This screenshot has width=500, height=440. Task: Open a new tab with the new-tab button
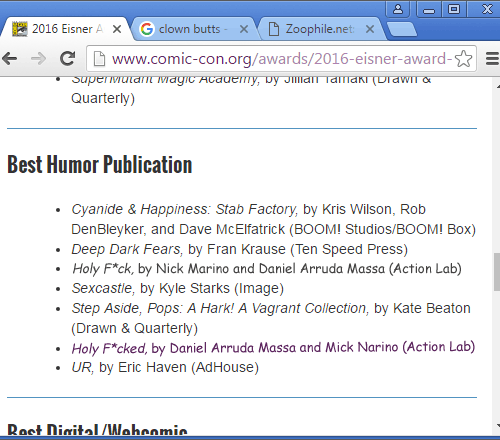coord(402,29)
